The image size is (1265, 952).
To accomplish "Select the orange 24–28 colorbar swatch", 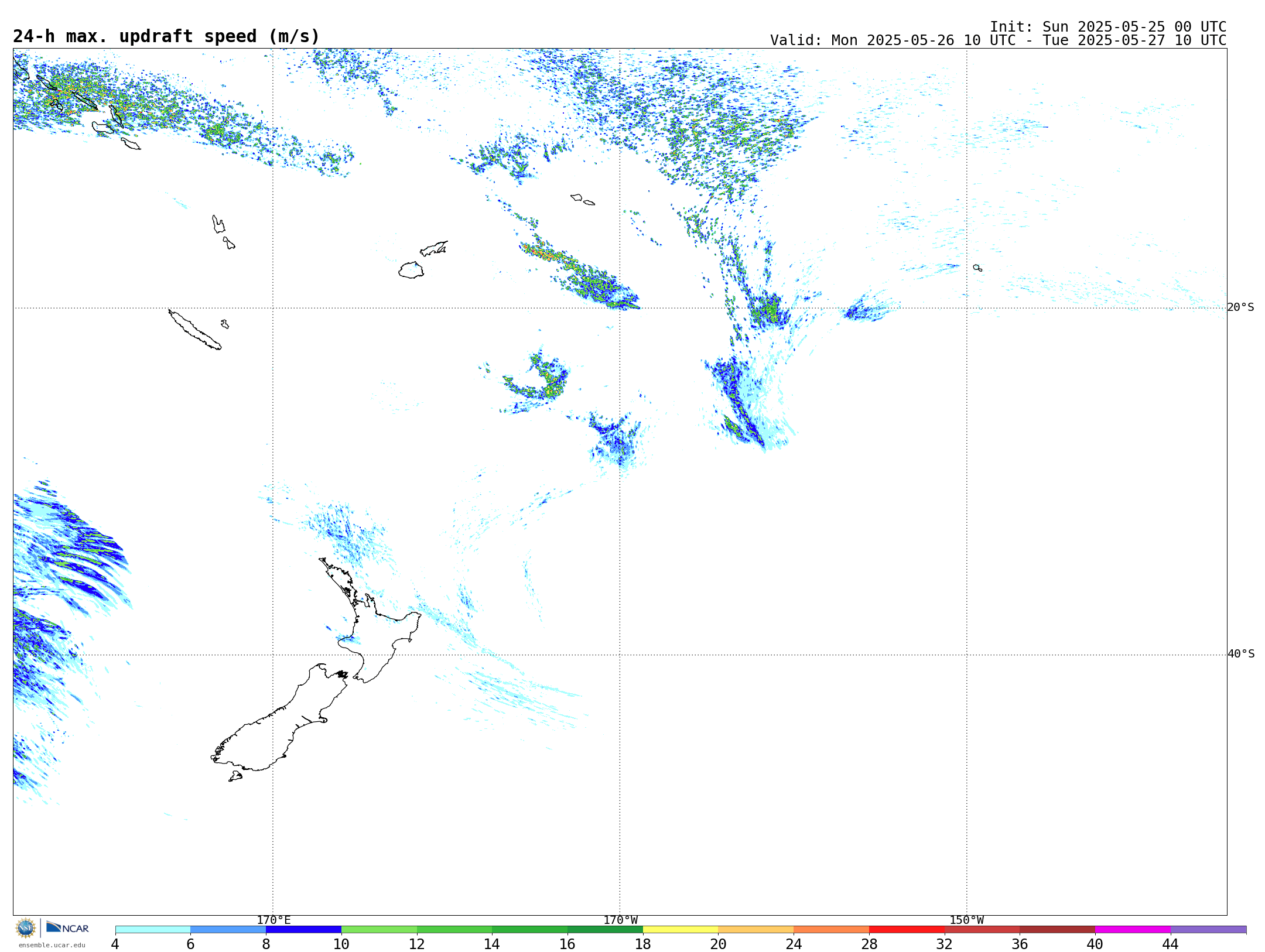I will 831,929.
